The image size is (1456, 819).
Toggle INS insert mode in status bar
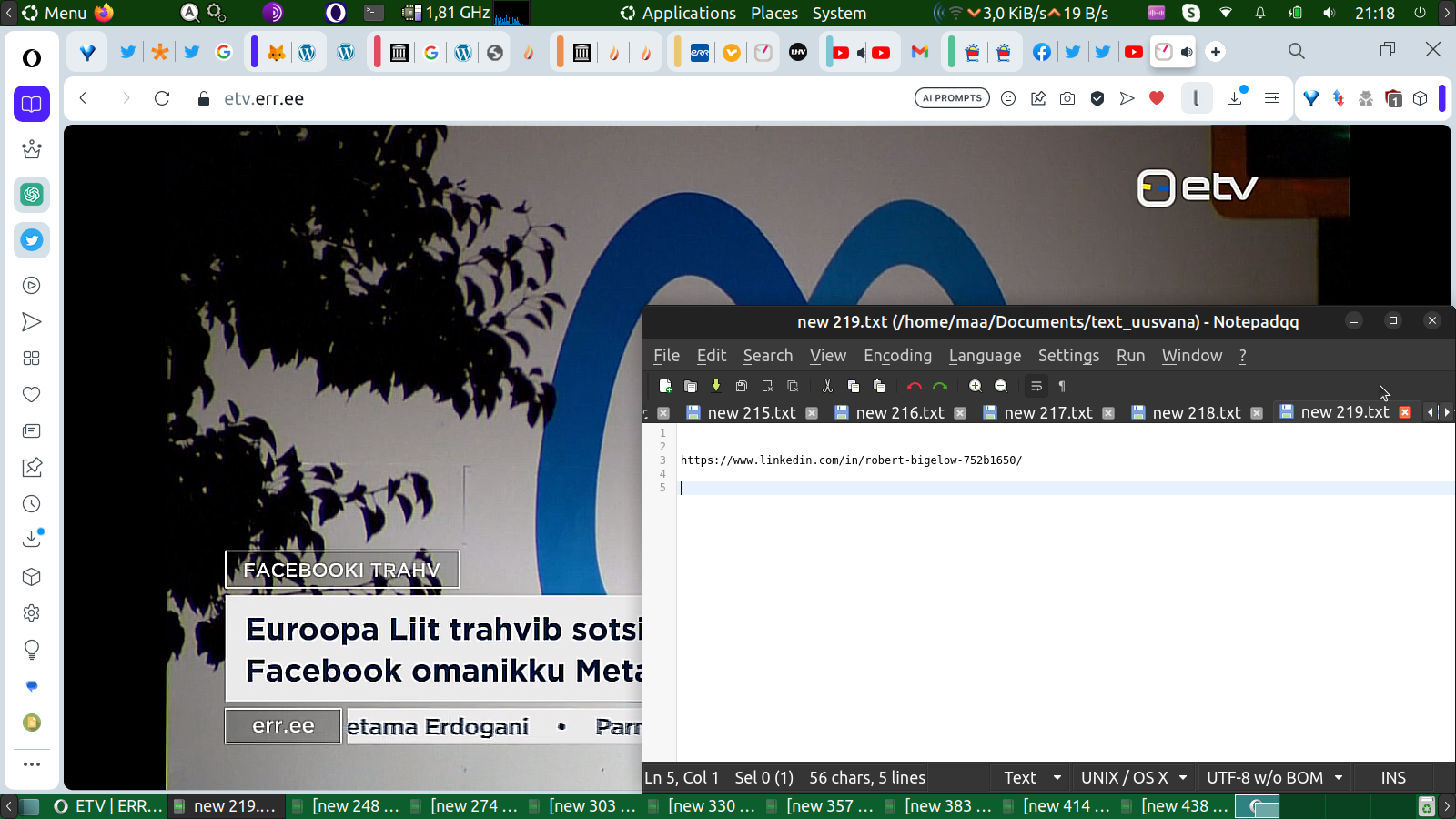[x=1392, y=777]
